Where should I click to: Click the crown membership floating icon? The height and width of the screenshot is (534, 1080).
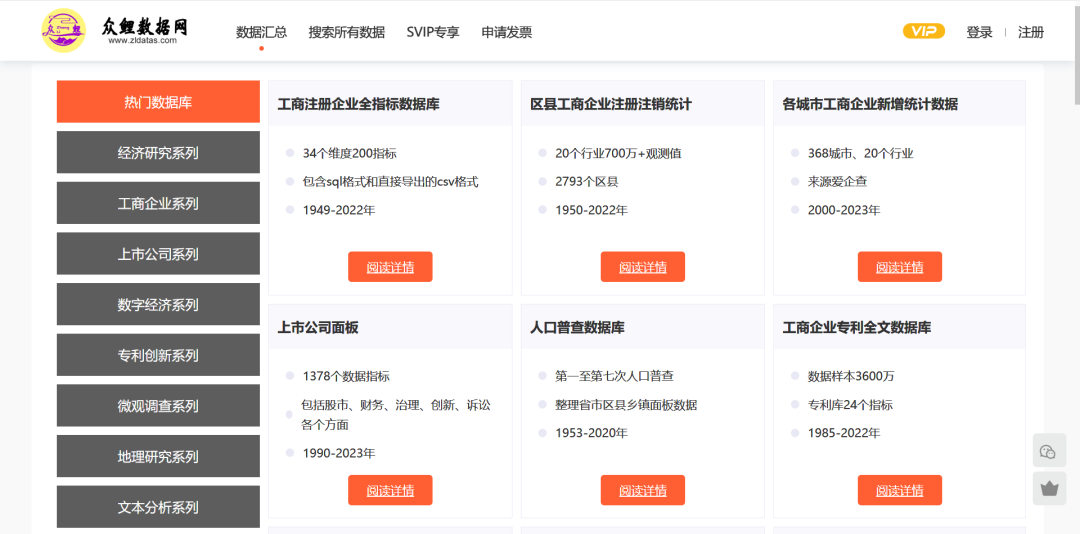coord(1049,489)
